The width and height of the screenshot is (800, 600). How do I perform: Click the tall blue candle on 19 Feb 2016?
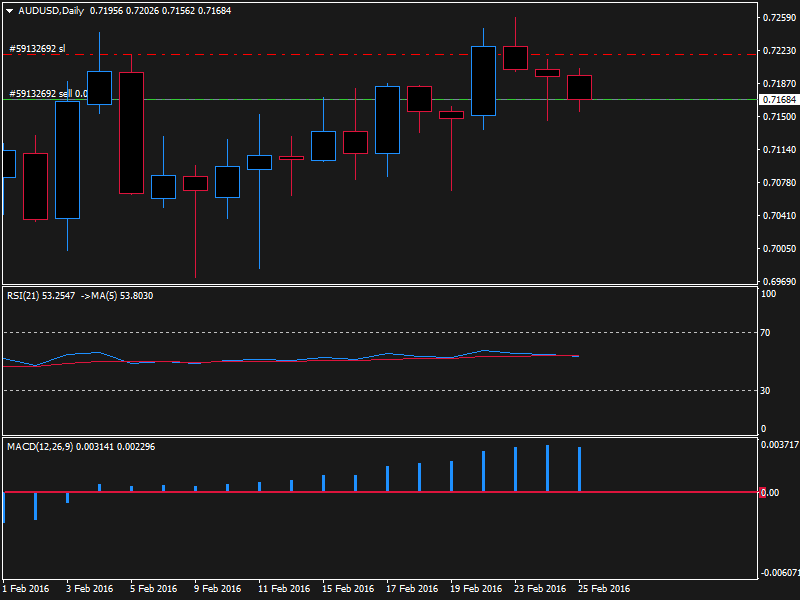pos(483,81)
